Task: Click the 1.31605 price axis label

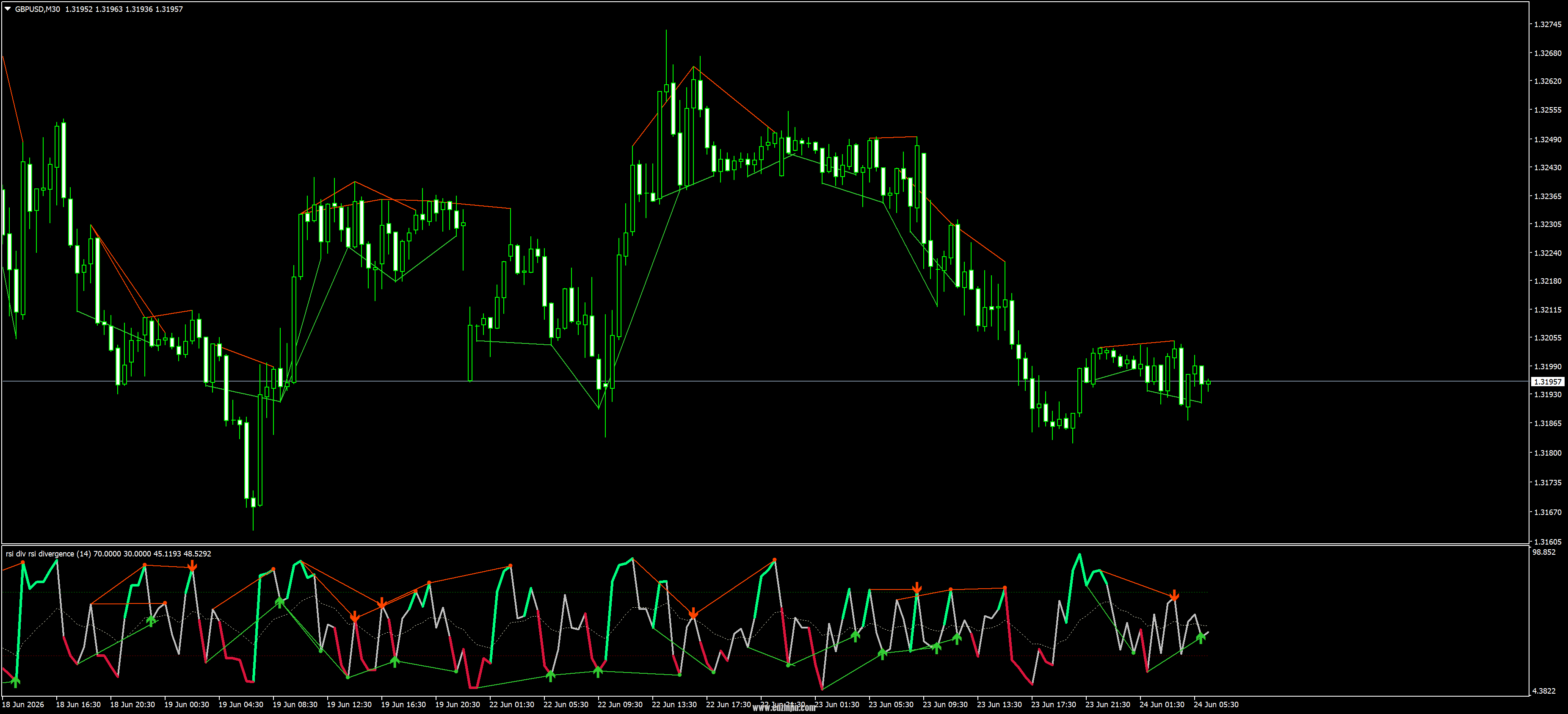Action: pos(1547,542)
